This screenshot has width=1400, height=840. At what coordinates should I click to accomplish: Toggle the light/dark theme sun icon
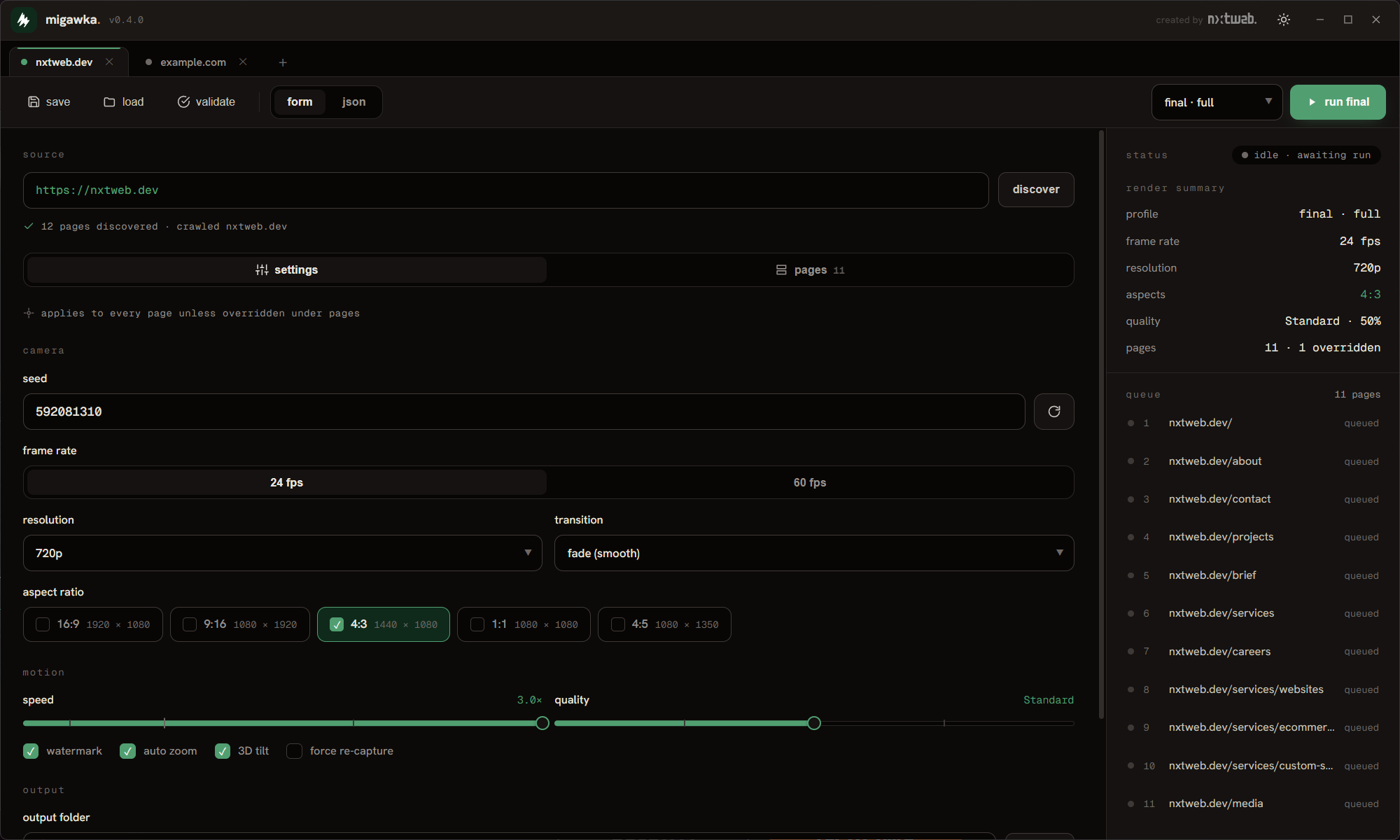coord(1284,20)
